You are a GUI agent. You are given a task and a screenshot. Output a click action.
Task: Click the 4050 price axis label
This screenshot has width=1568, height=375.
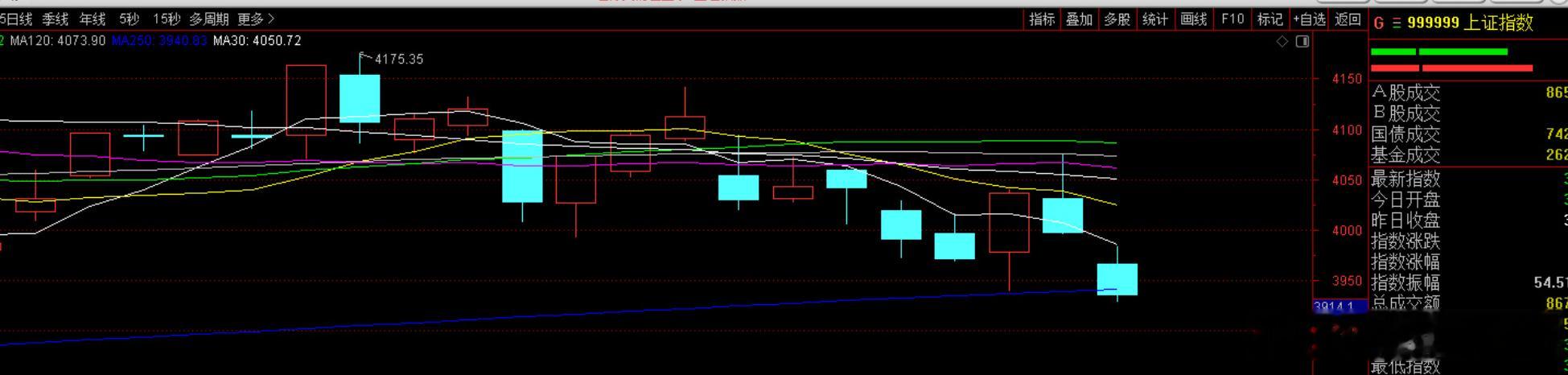1347,180
